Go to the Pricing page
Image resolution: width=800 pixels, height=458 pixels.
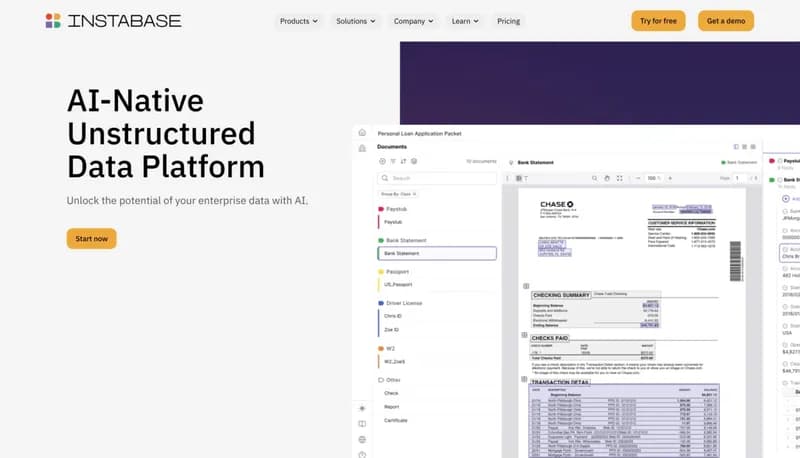[508, 21]
